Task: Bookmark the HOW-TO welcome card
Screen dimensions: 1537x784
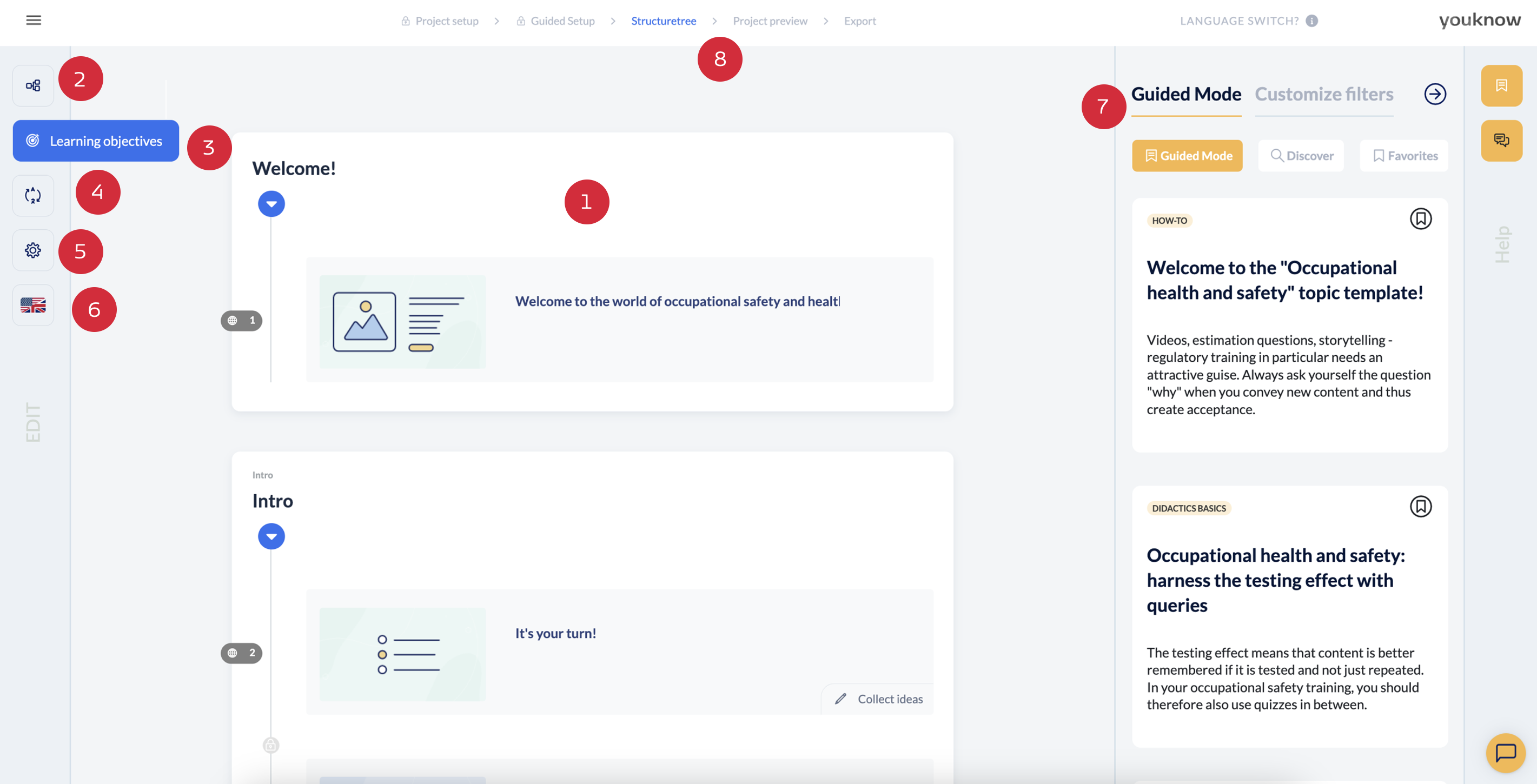Action: [1420, 219]
